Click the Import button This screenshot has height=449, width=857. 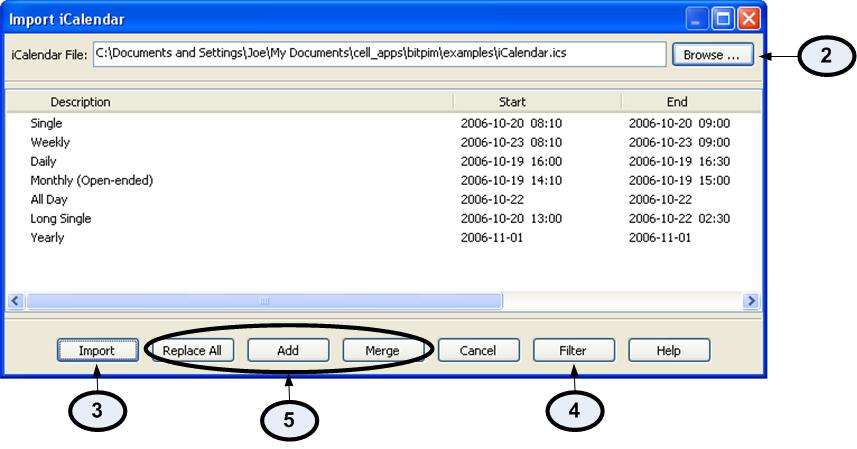pos(97,350)
